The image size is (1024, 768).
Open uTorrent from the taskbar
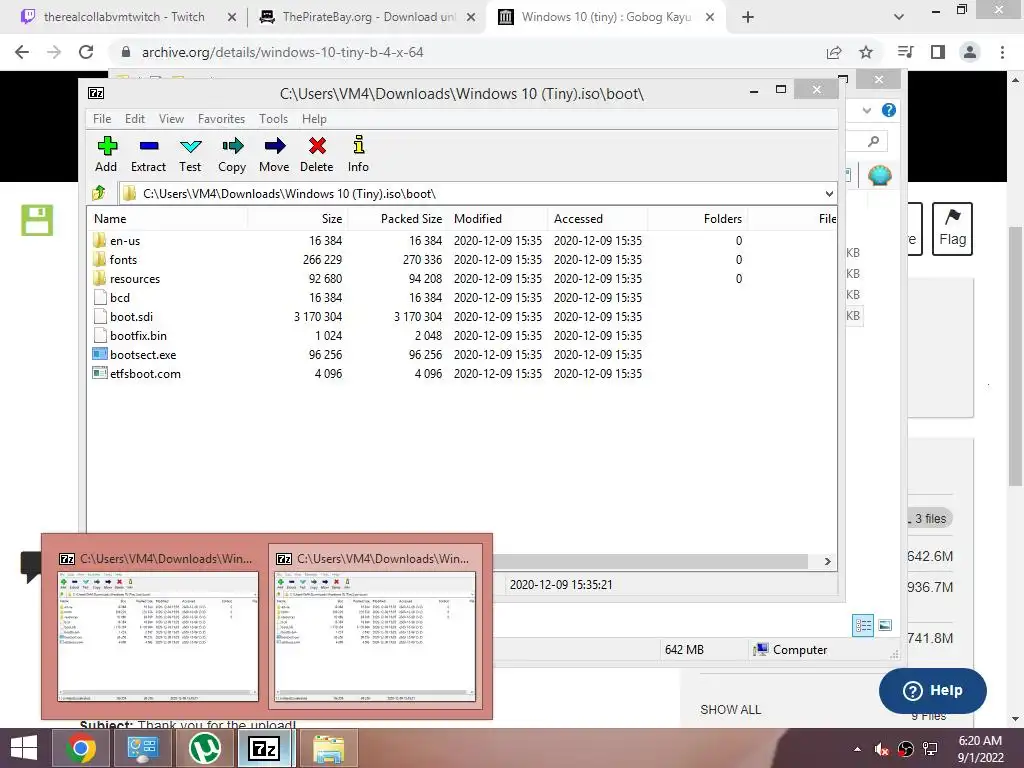coord(204,748)
